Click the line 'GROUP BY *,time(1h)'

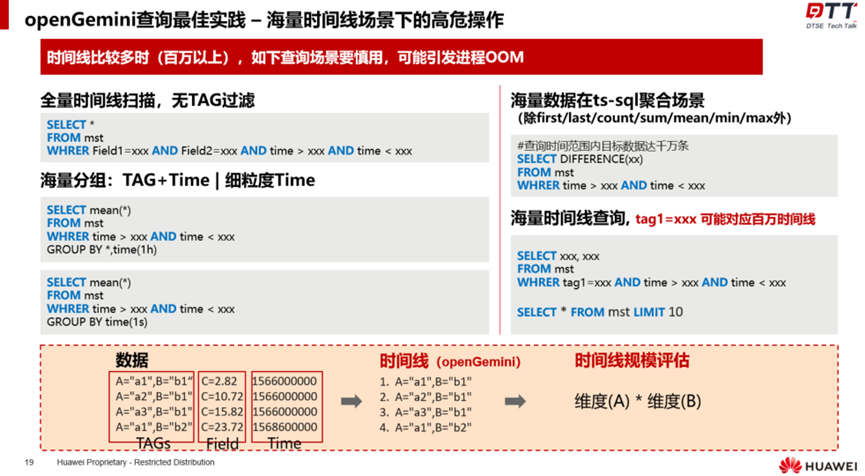coord(102,250)
